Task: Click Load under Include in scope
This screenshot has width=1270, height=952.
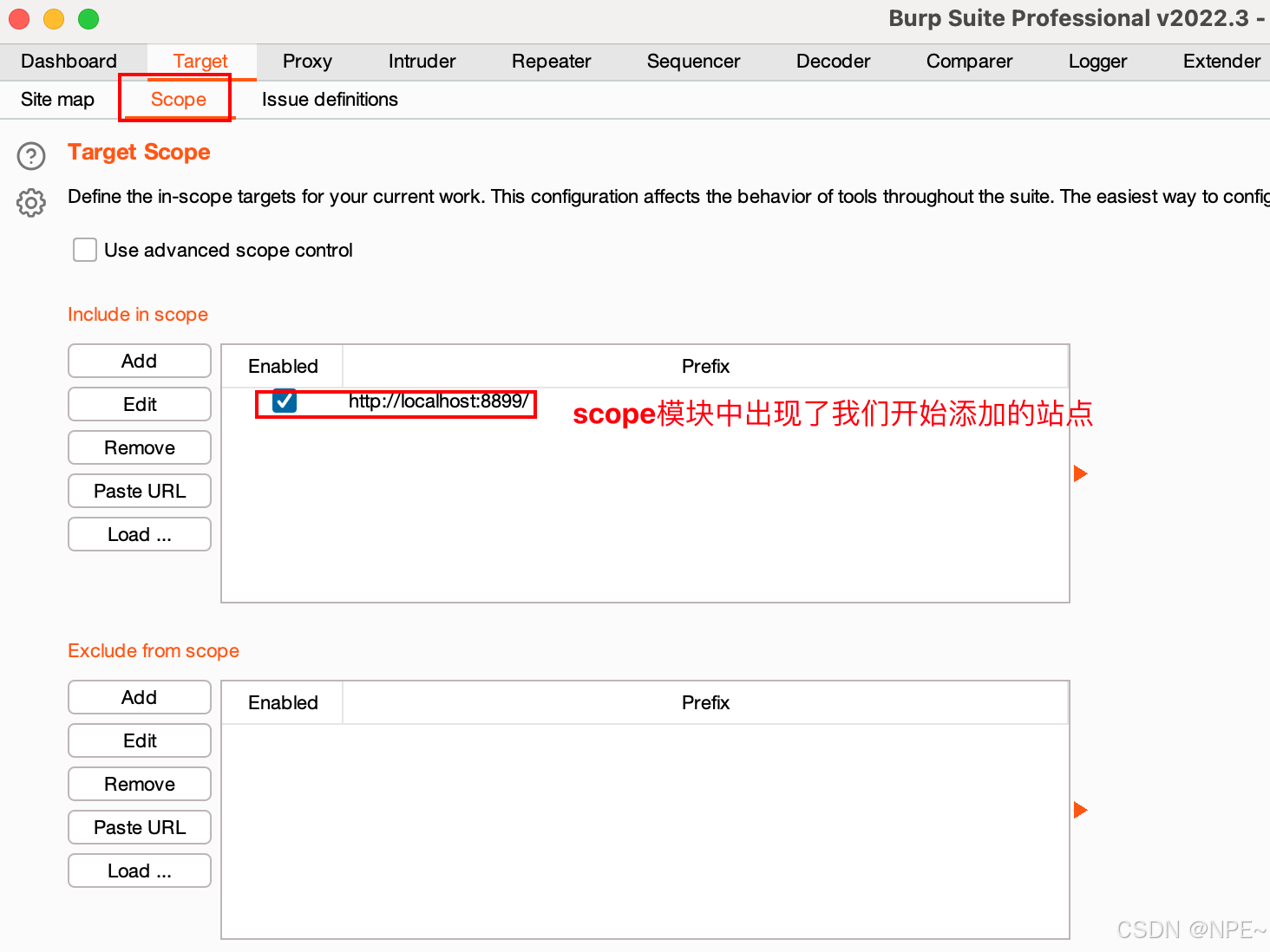Action: coord(140,534)
